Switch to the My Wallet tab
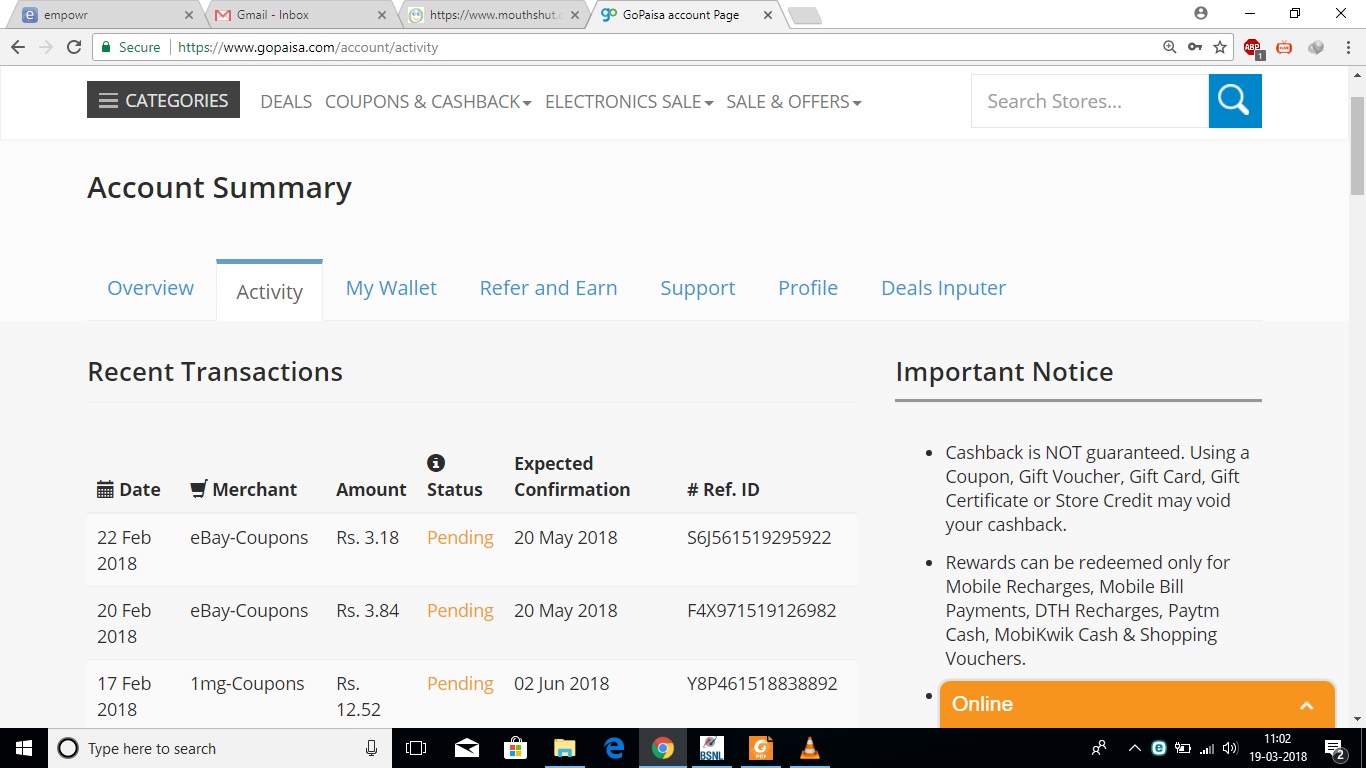This screenshot has height=768, width=1366. (x=391, y=288)
